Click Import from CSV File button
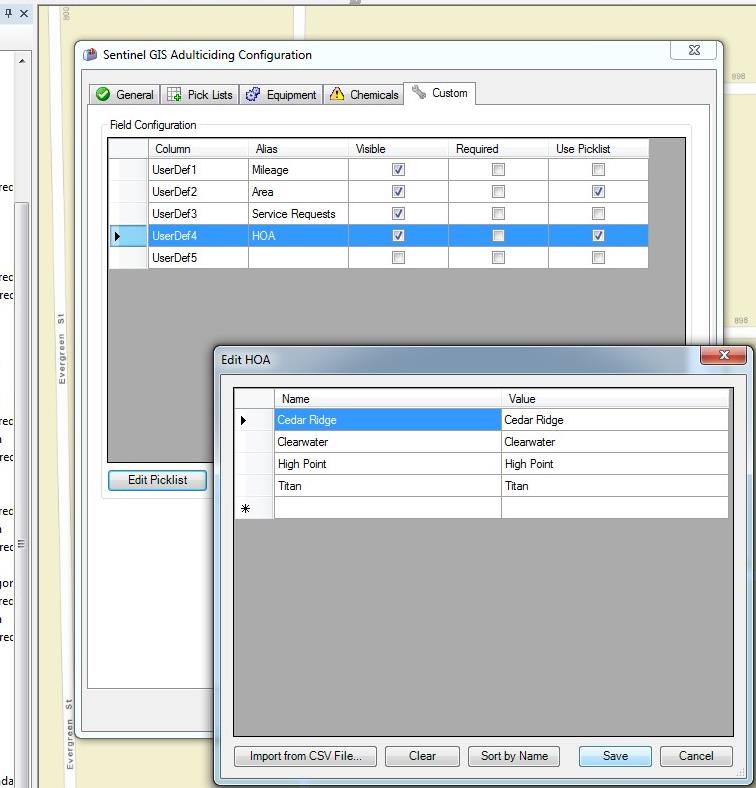756x788 pixels. (305, 756)
